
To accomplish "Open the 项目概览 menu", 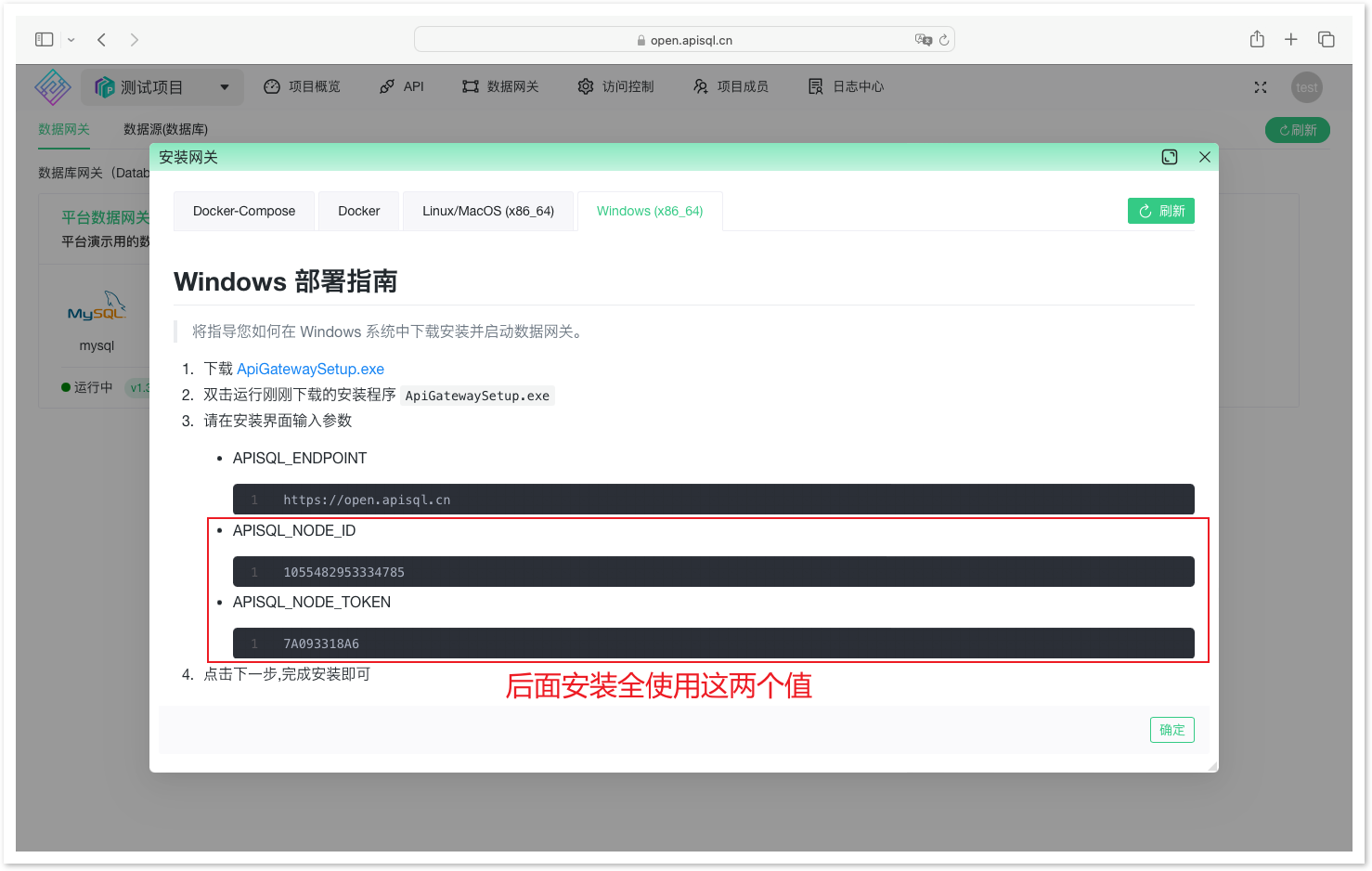I will pyautogui.click(x=302, y=86).
